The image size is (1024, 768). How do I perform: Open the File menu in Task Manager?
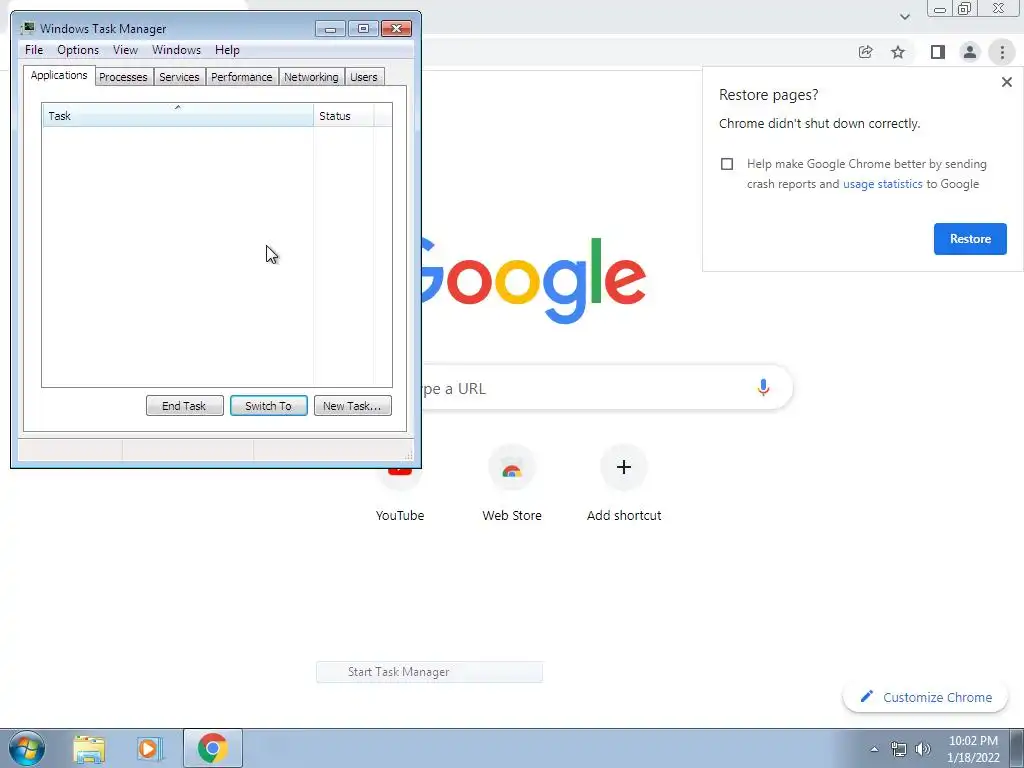(x=34, y=50)
